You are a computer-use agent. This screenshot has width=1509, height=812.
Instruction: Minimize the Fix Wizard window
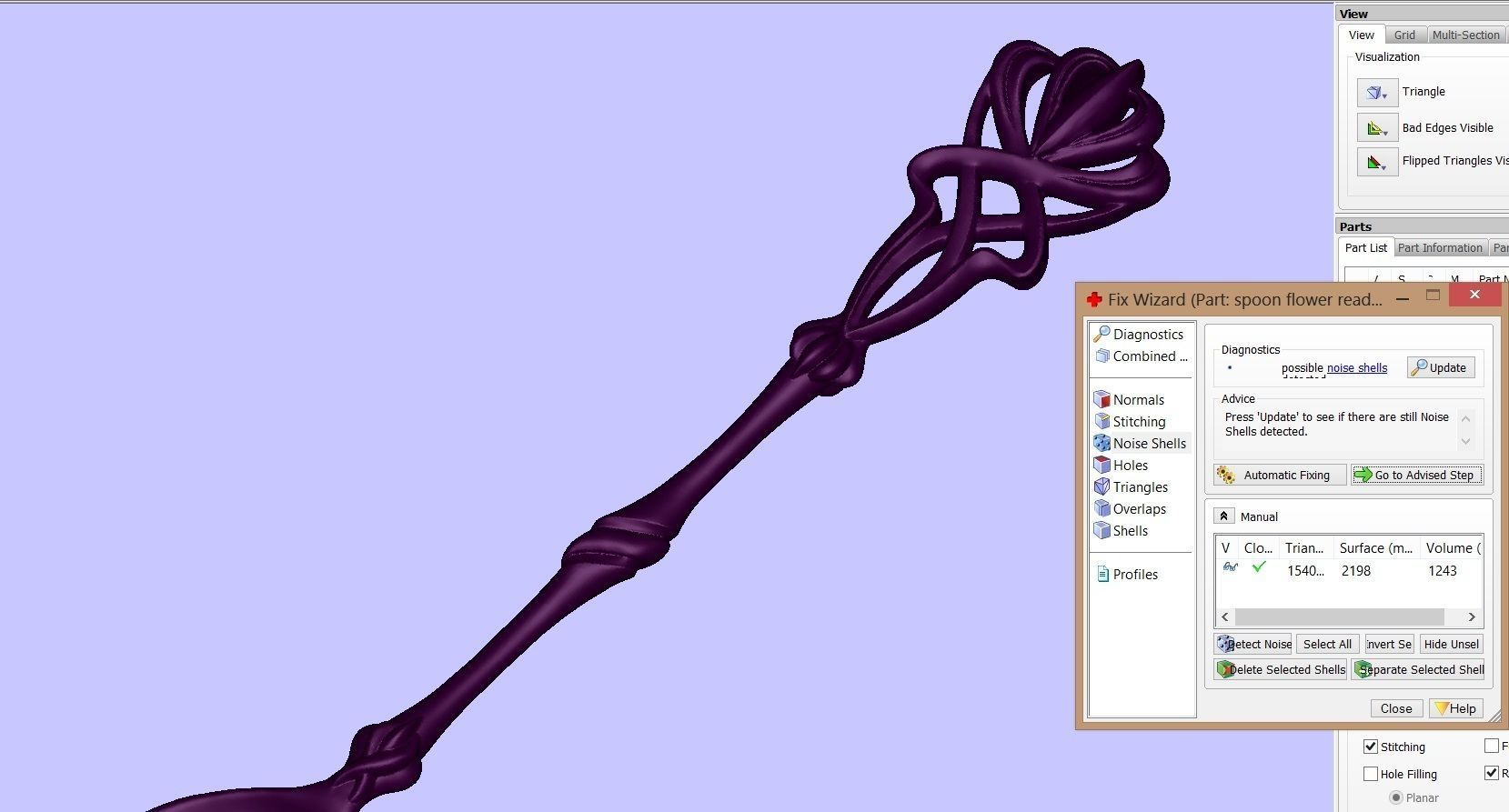coord(1402,297)
